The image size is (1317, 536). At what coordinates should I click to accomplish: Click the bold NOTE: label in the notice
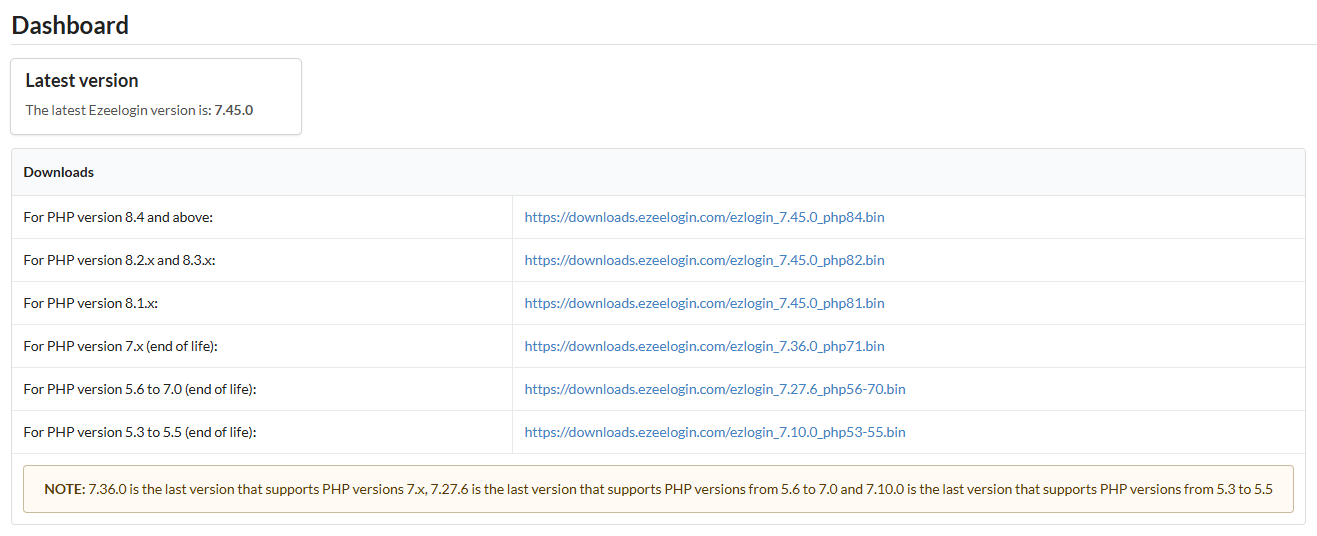(x=65, y=489)
